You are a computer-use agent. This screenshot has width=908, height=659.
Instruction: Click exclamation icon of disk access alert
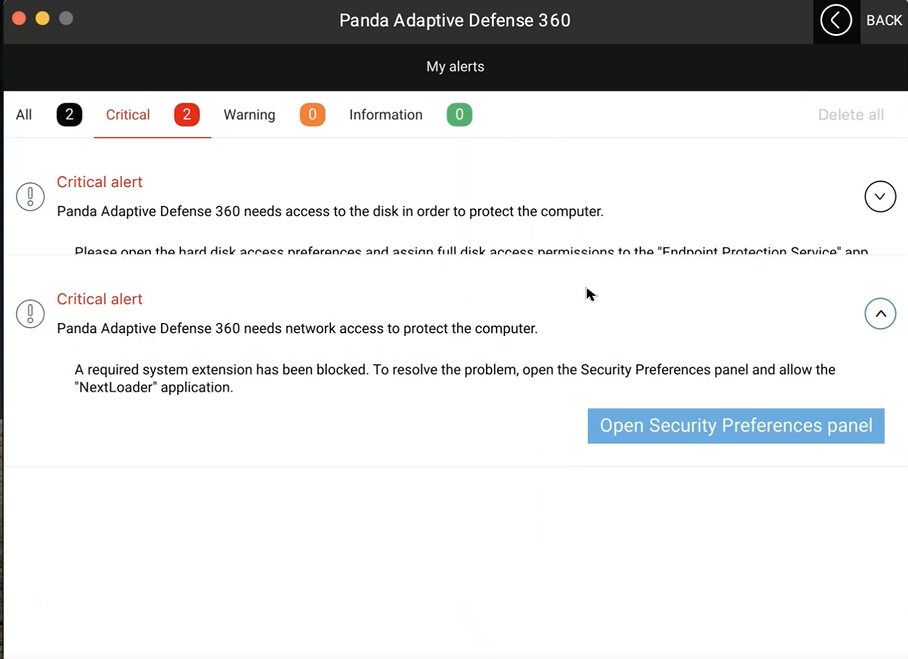[30, 197]
